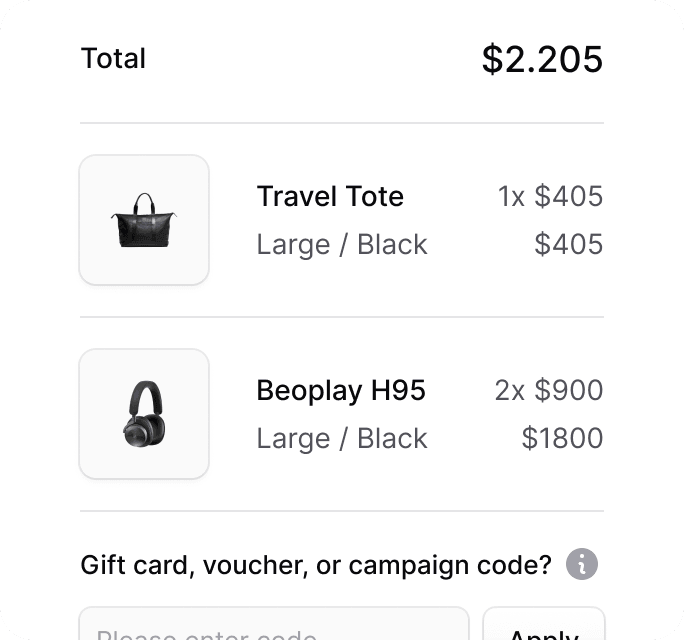Select the Black color text under Beoplay H95
The image size is (684, 640).
[x=392, y=439]
